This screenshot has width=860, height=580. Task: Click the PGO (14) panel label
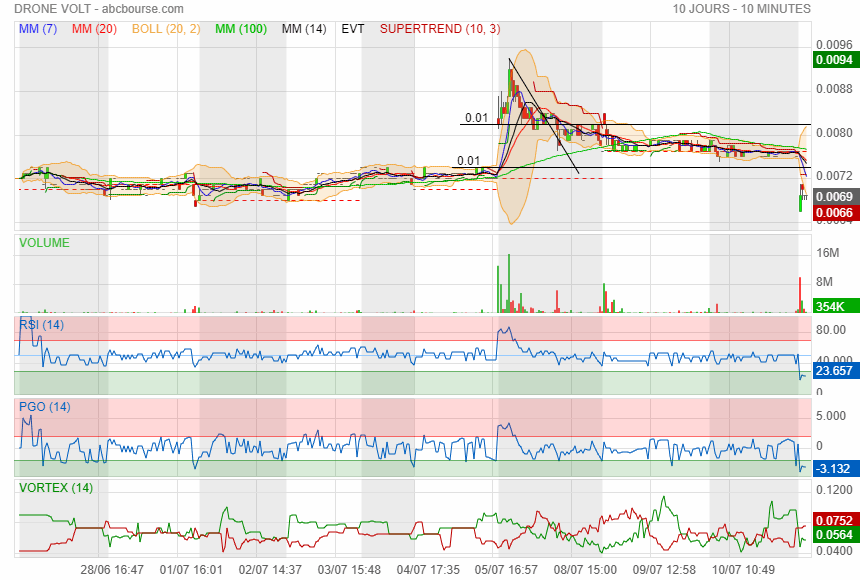45,407
